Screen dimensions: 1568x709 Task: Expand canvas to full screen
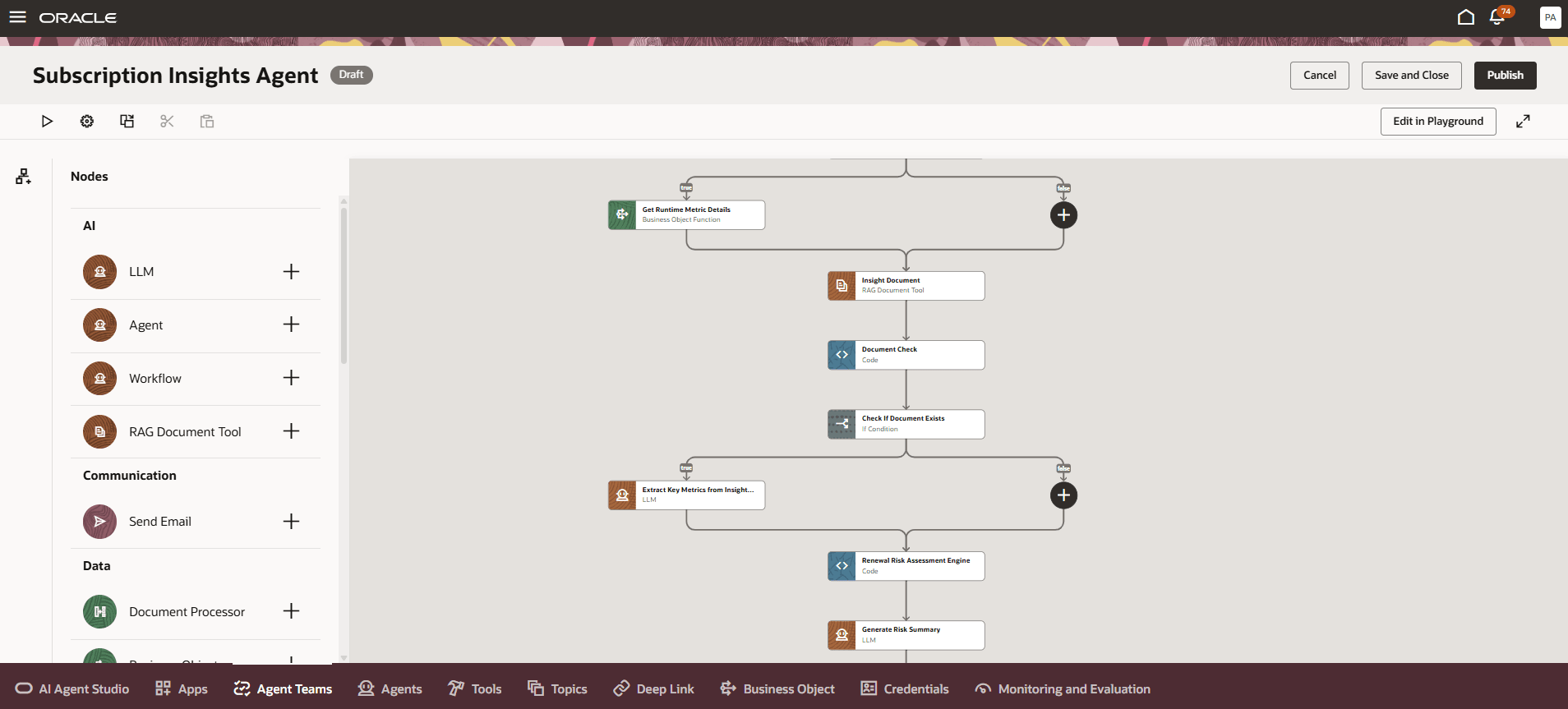point(1523,122)
